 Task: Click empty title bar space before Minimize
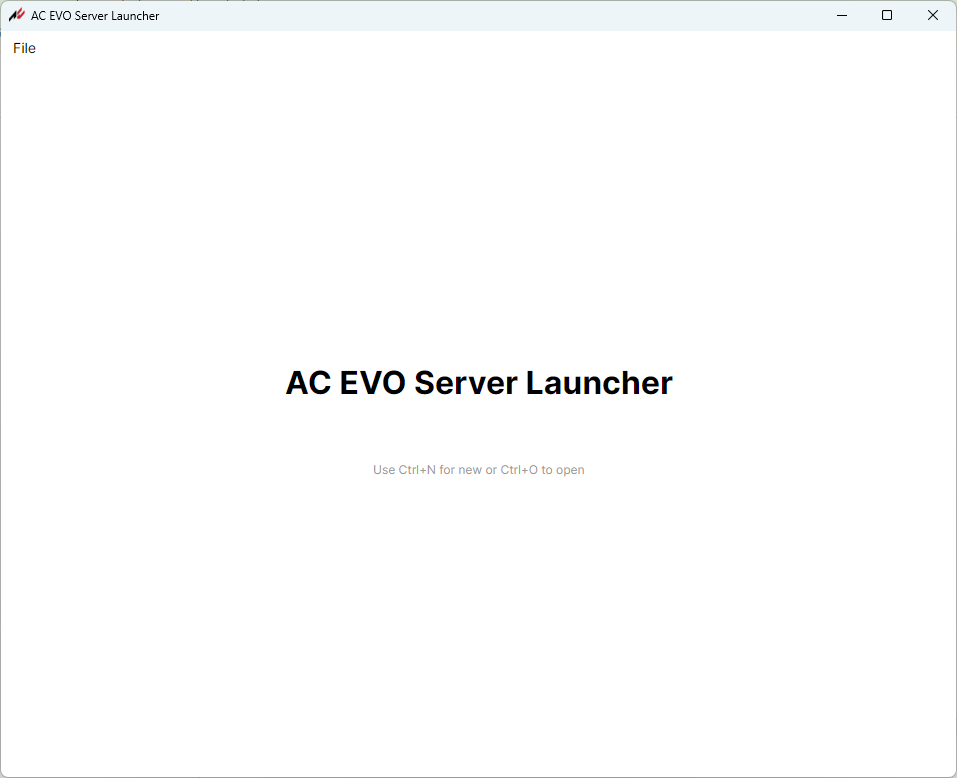point(500,15)
